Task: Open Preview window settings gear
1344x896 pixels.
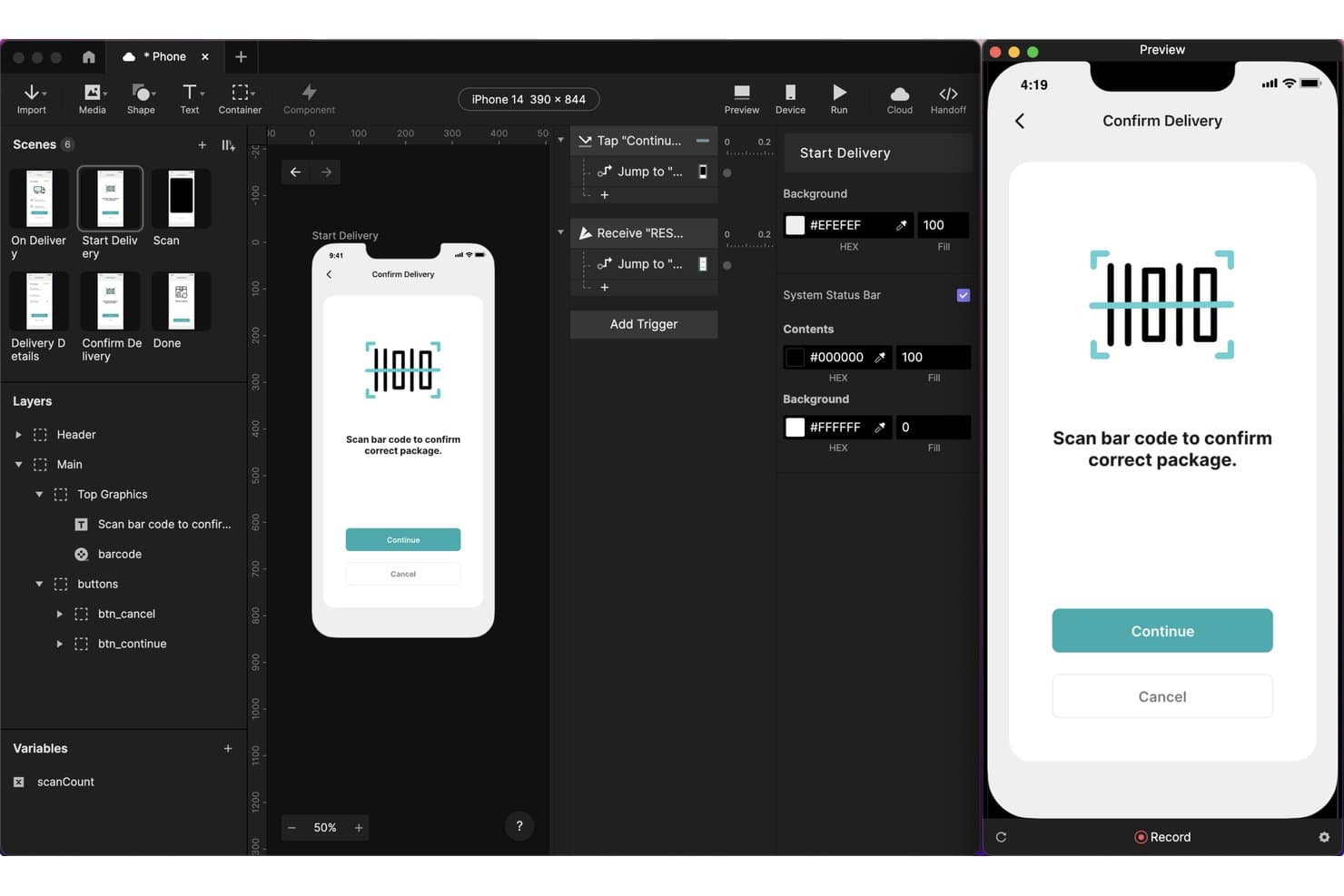Action: point(1324,837)
